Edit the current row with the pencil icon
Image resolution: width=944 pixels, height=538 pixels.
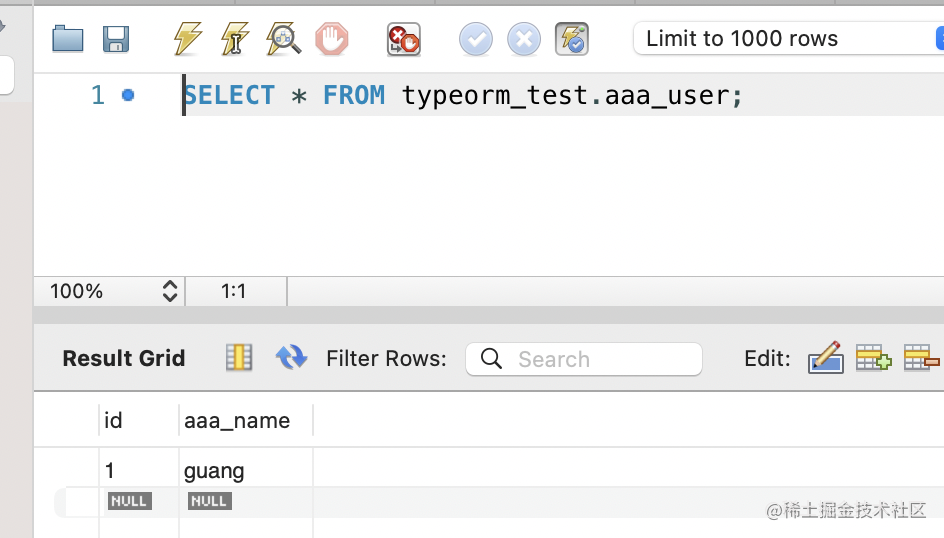[825, 358]
